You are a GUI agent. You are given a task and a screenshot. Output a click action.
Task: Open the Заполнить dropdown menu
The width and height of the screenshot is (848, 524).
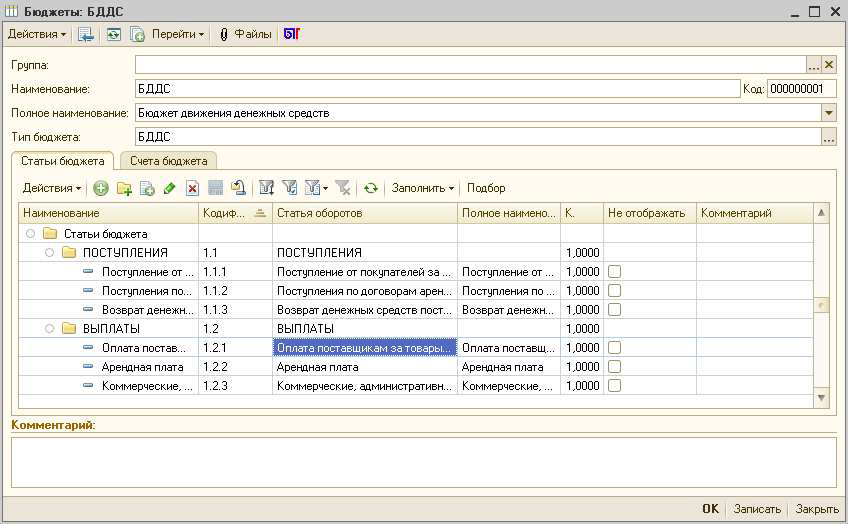tap(422, 188)
